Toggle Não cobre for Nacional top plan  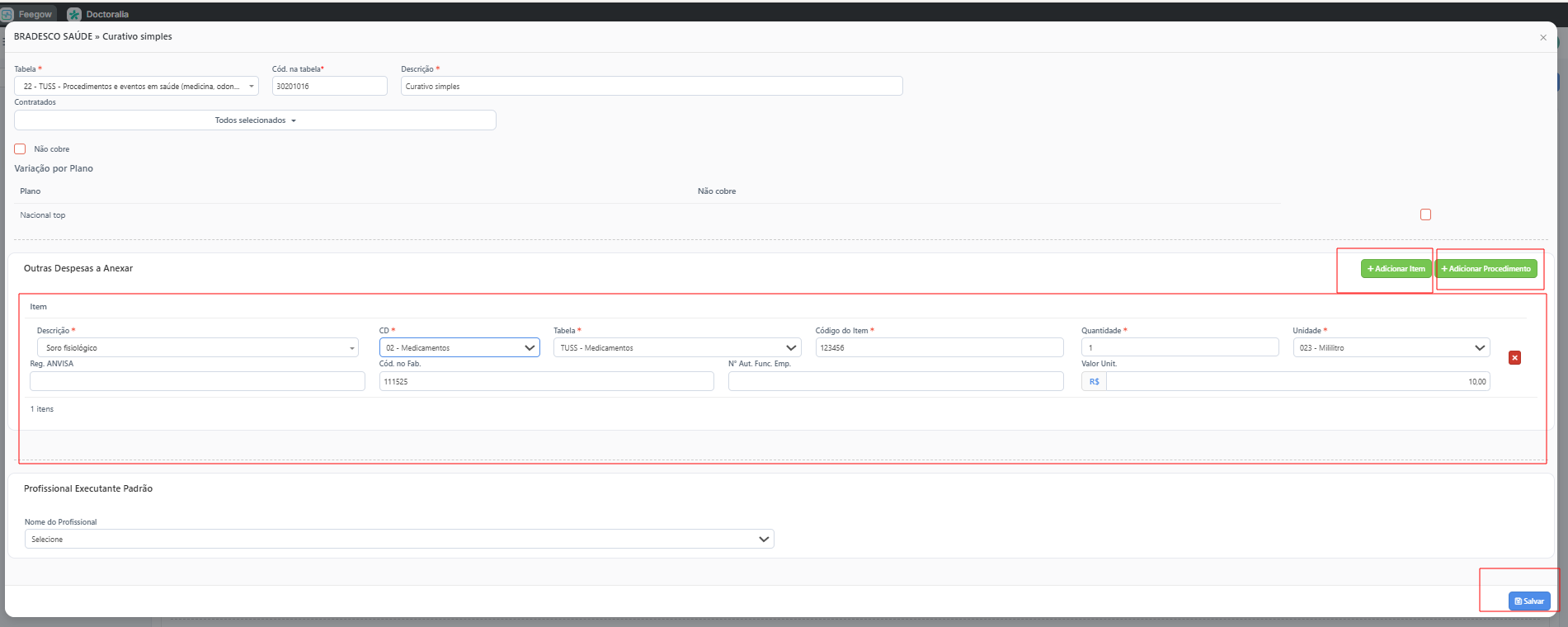pyautogui.click(x=1425, y=214)
